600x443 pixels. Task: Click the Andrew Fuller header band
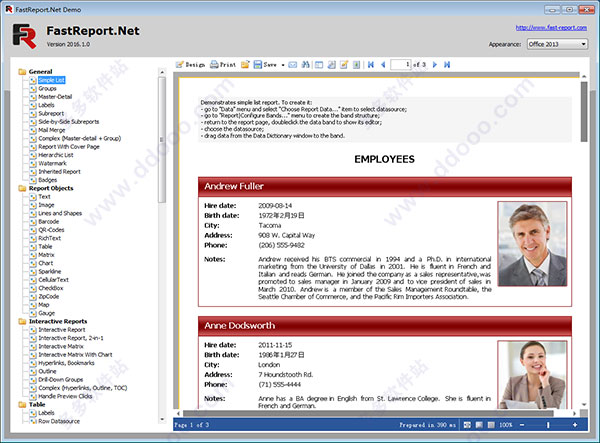click(385, 186)
